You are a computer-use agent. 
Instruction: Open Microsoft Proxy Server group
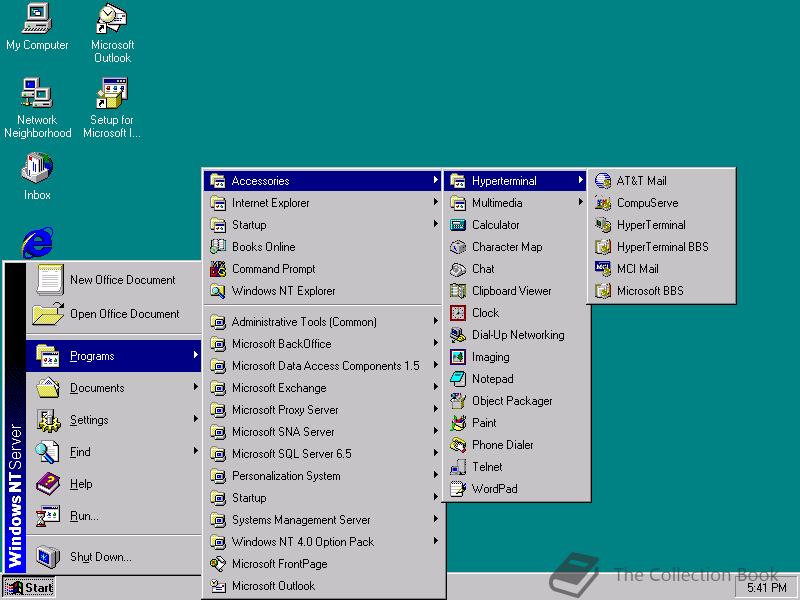pyautogui.click(x=322, y=410)
